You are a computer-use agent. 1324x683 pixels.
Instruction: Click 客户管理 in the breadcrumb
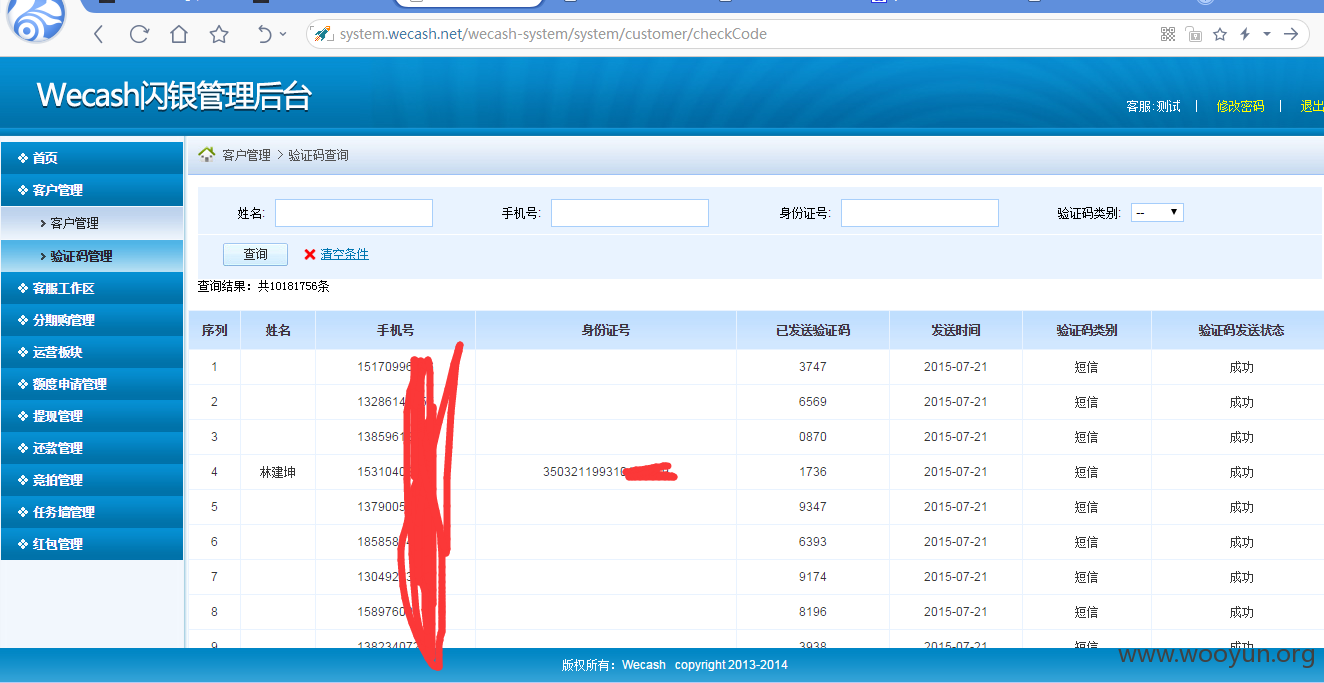click(246, 155)
